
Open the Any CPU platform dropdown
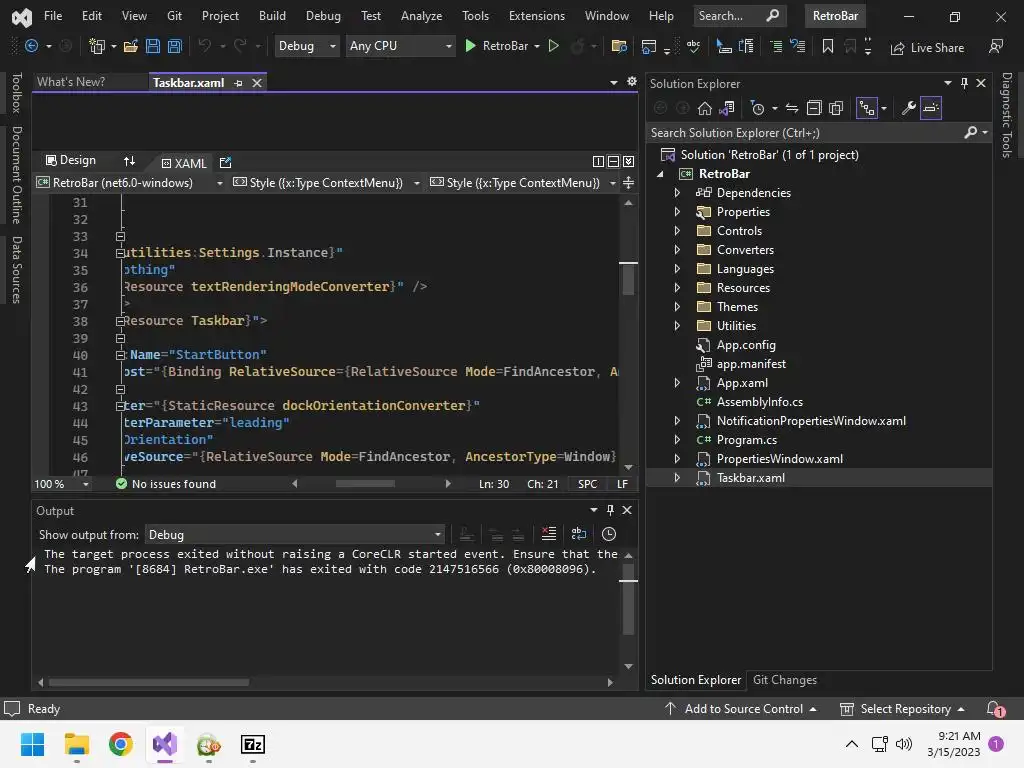click(400, 46)
